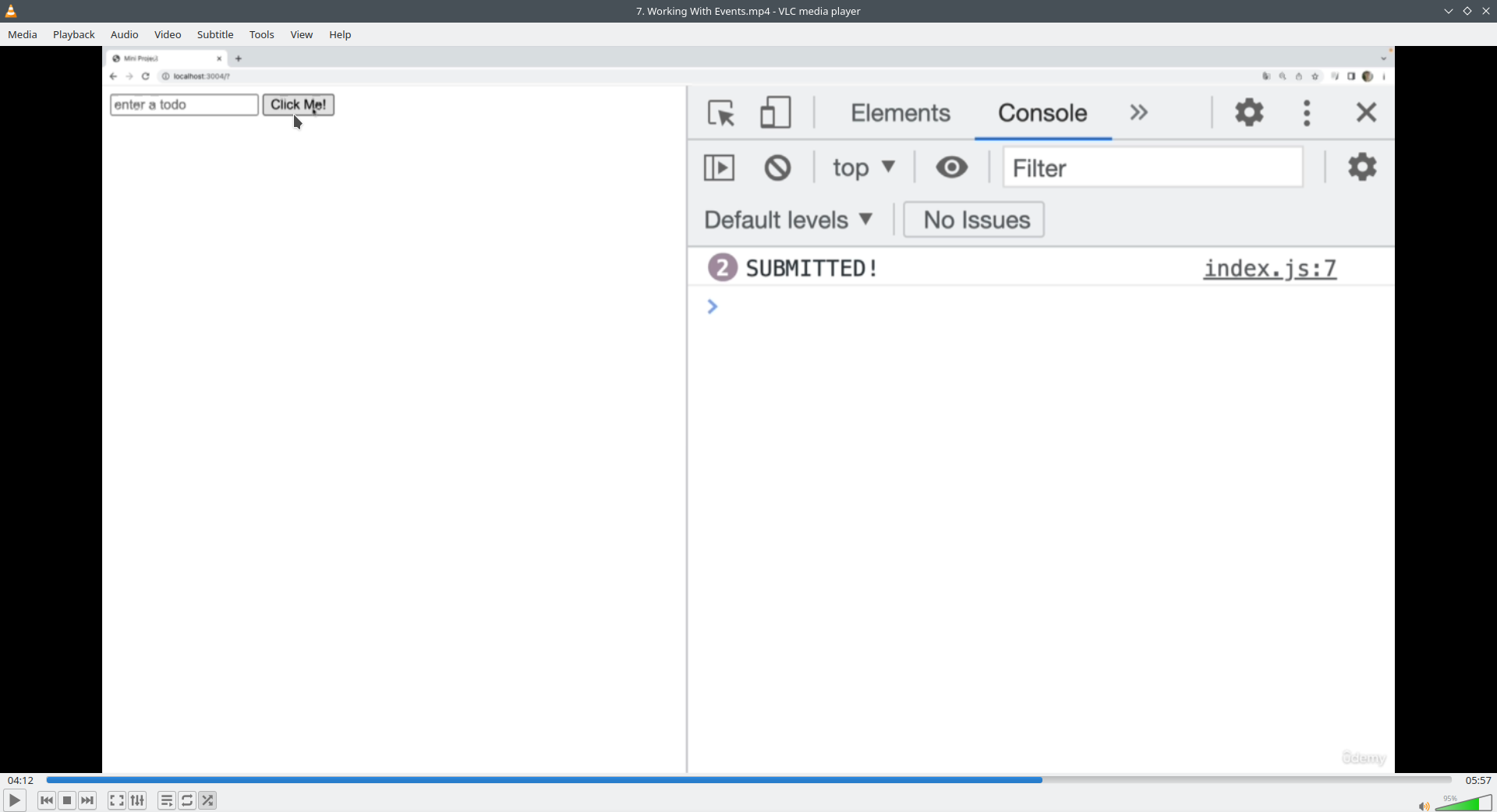Viewport: 1497px width, 812px height.
Task: Open VLC extended settings
Action: 138,800
